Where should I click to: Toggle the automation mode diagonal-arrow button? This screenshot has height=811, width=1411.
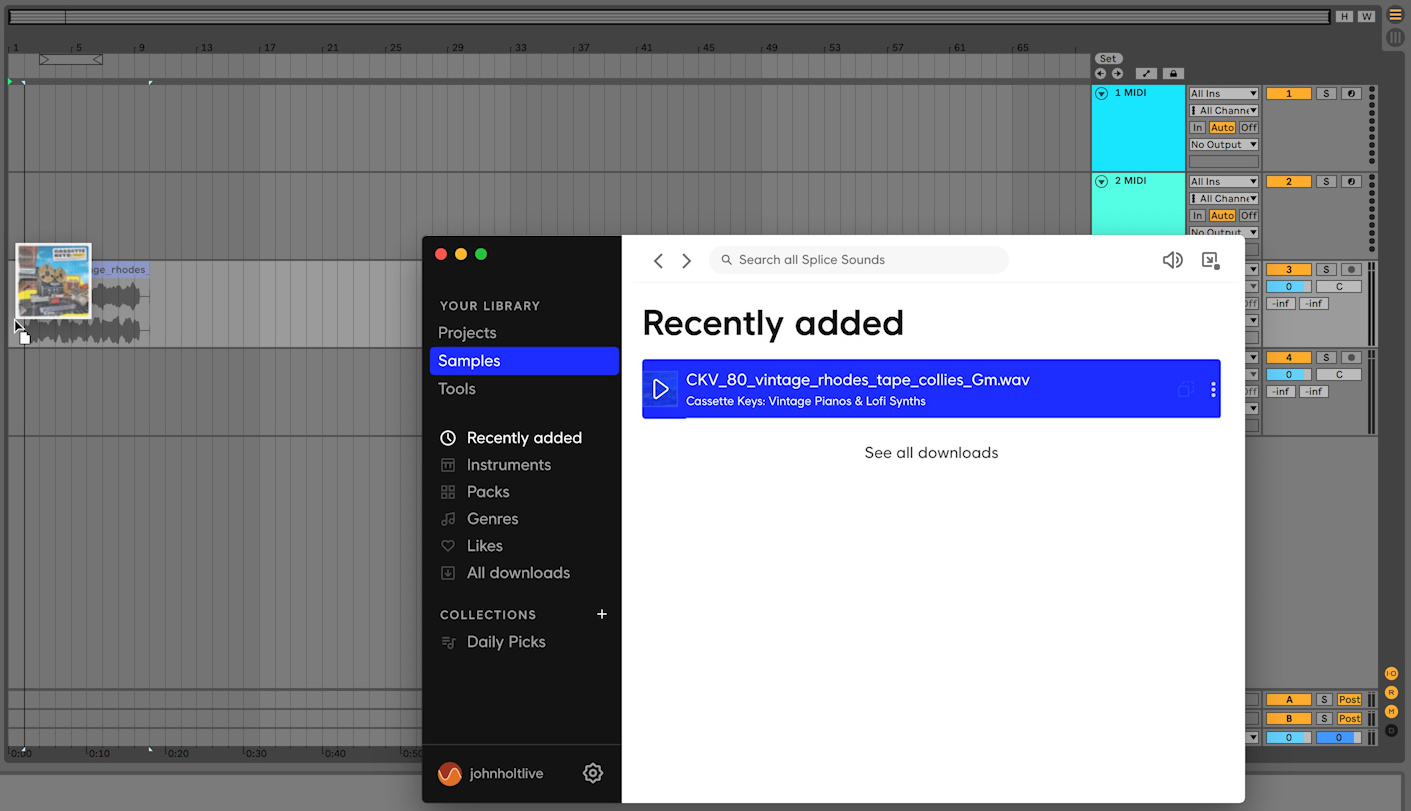(1147, 74)
